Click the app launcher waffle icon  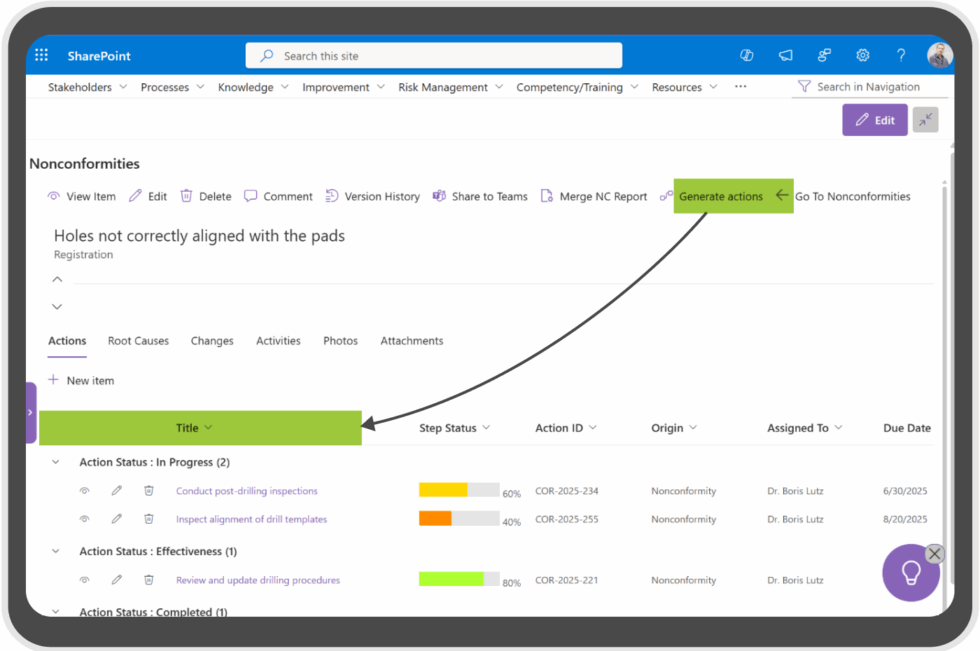tap(41, 55)
